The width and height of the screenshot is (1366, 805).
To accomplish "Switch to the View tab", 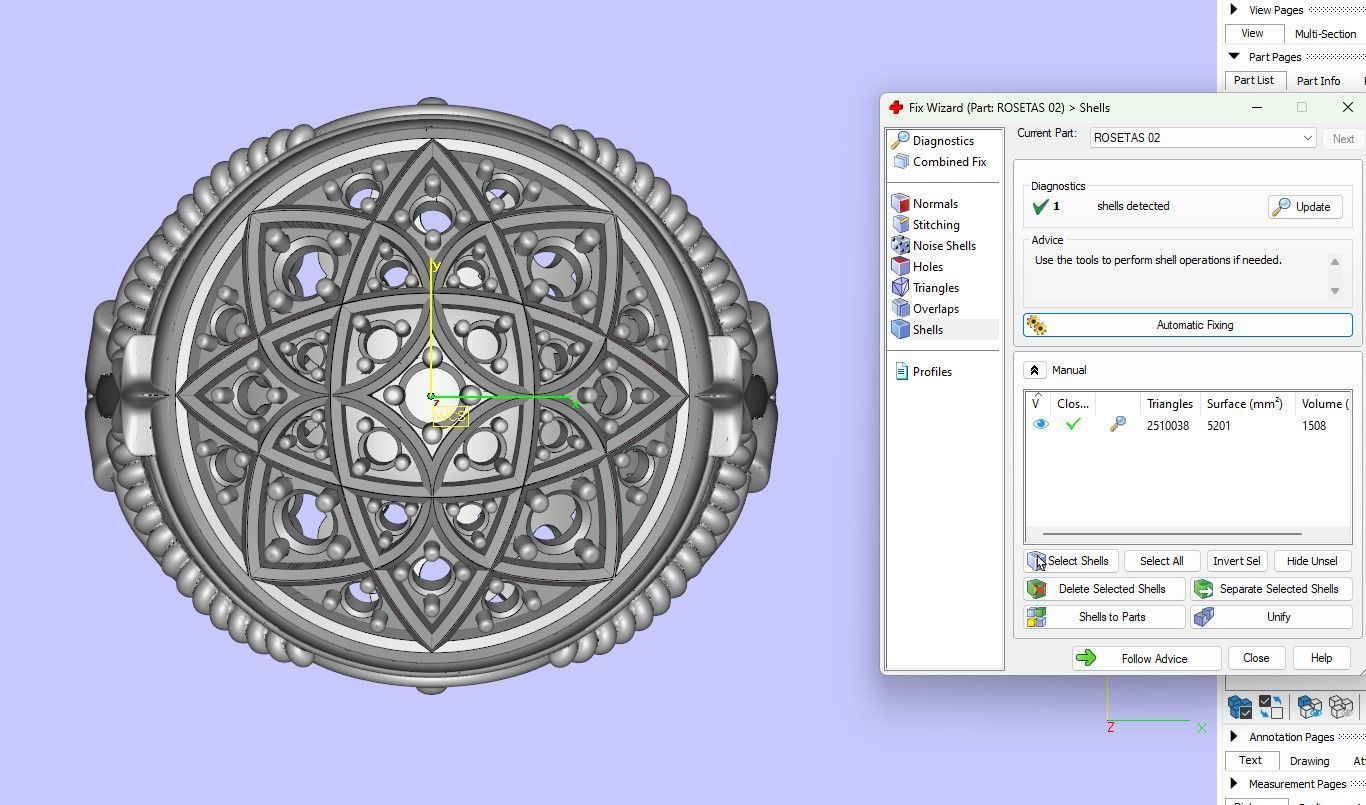I will point(1252,33).
